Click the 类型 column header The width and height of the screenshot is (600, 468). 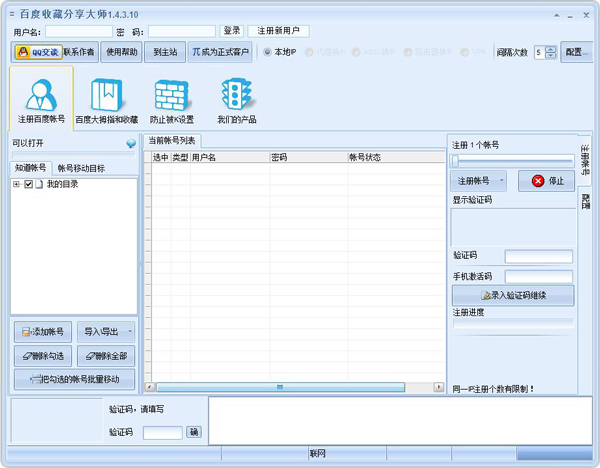pos(181,157)
